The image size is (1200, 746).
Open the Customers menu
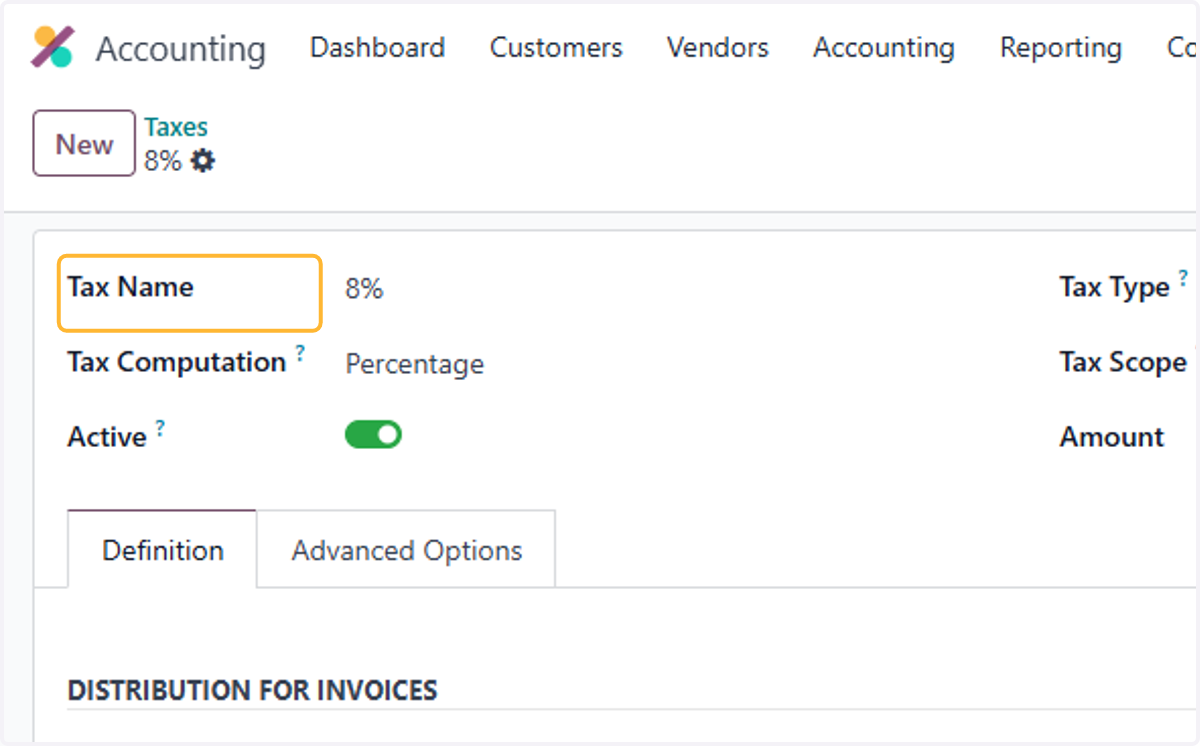[x=556, y=48]
